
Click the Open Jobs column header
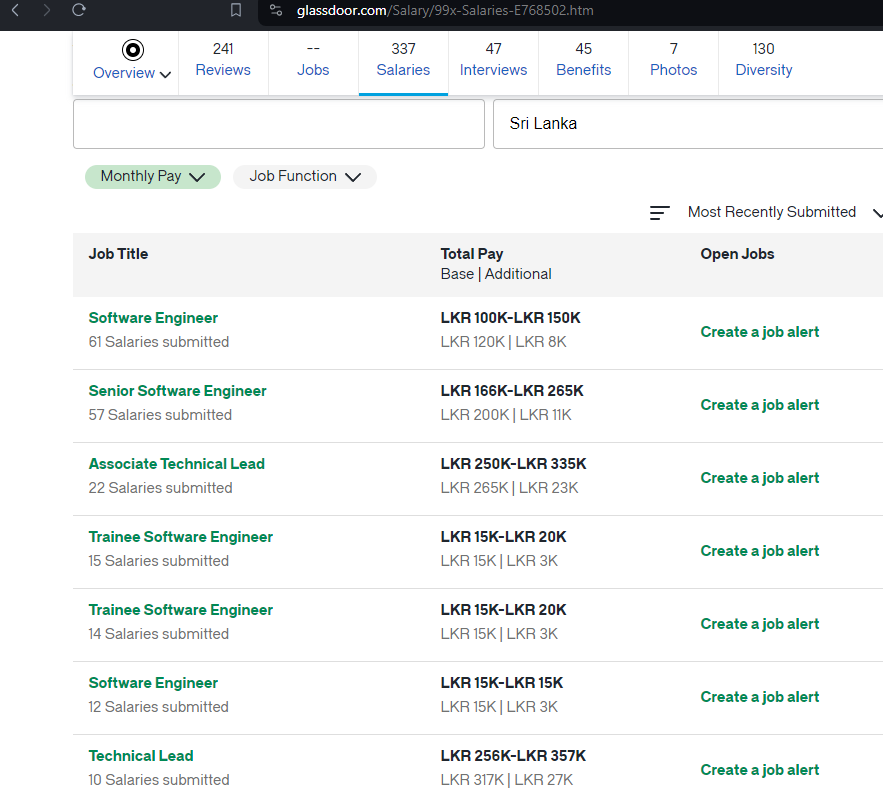[x=737, y=254]
